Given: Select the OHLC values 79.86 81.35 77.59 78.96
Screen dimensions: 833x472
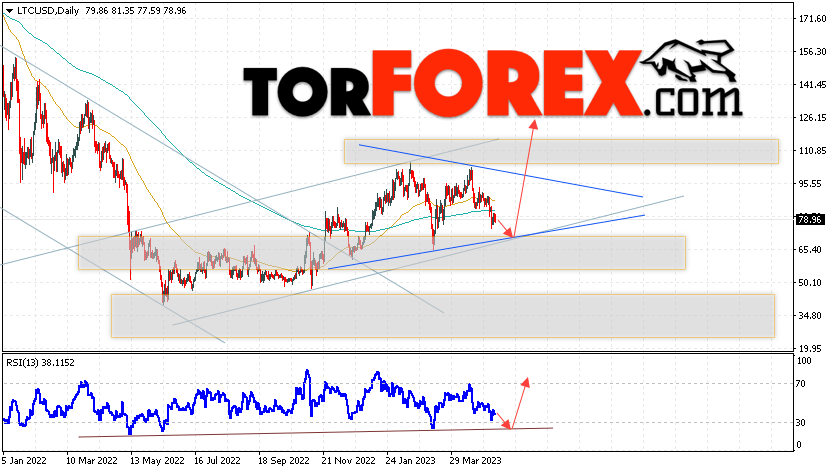Looking at the screenshot, I should (135, 11).
